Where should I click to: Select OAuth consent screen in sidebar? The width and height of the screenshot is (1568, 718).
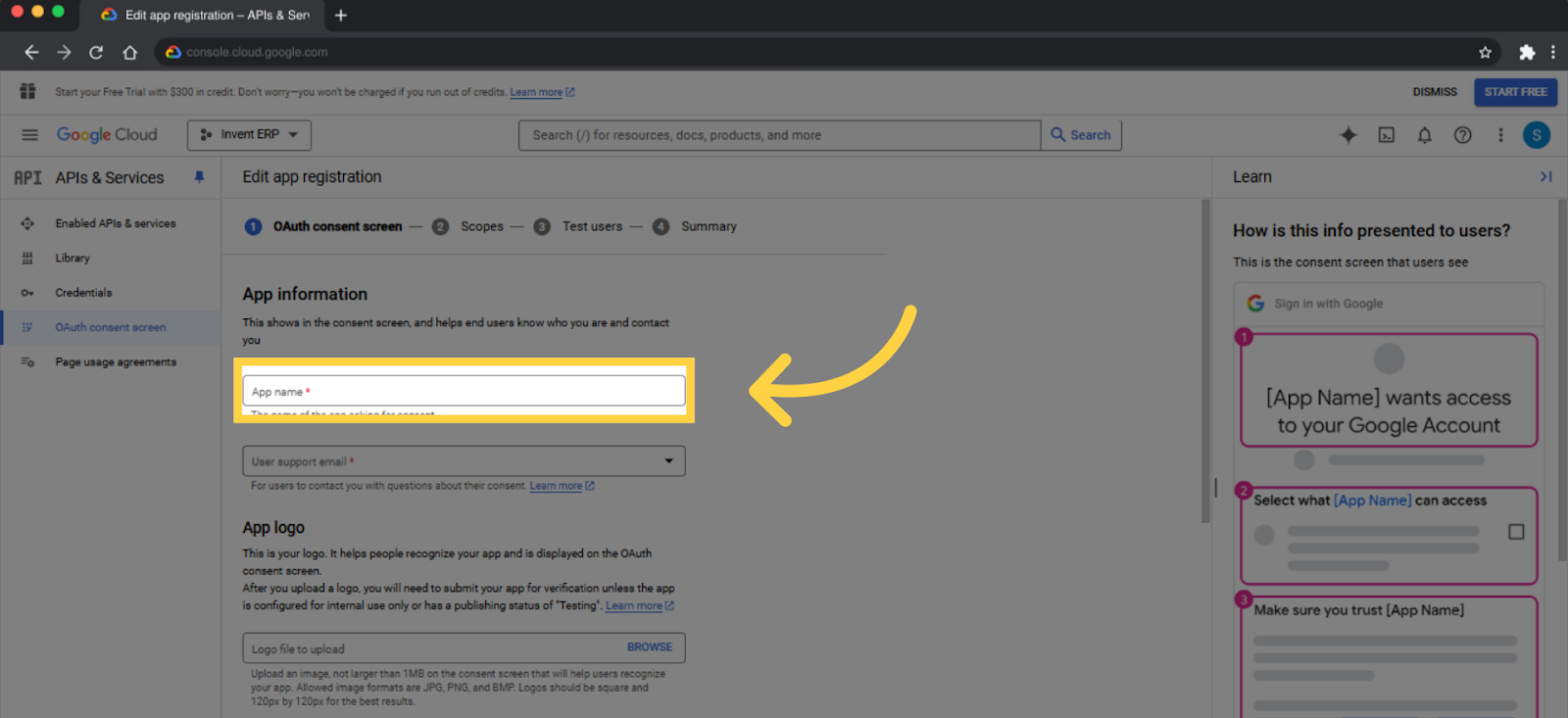(111, 327)
